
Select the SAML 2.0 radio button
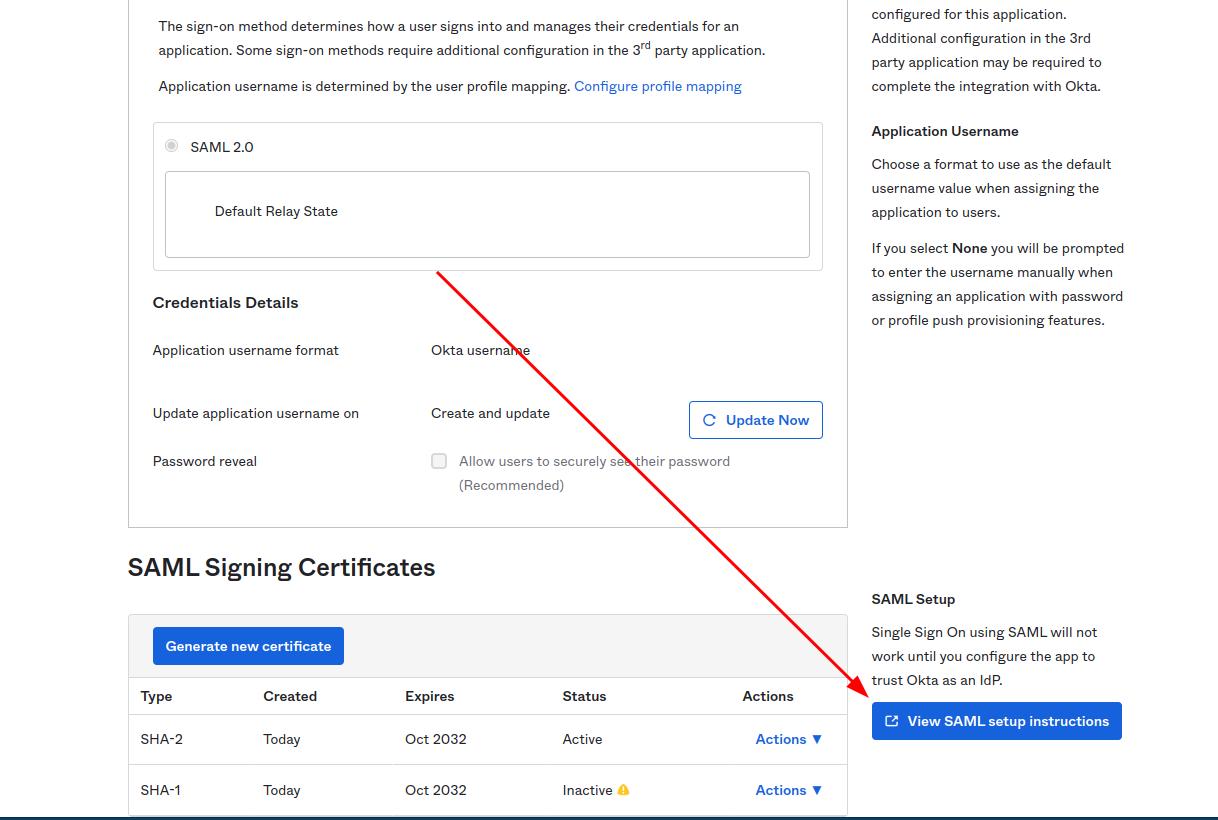172,146
